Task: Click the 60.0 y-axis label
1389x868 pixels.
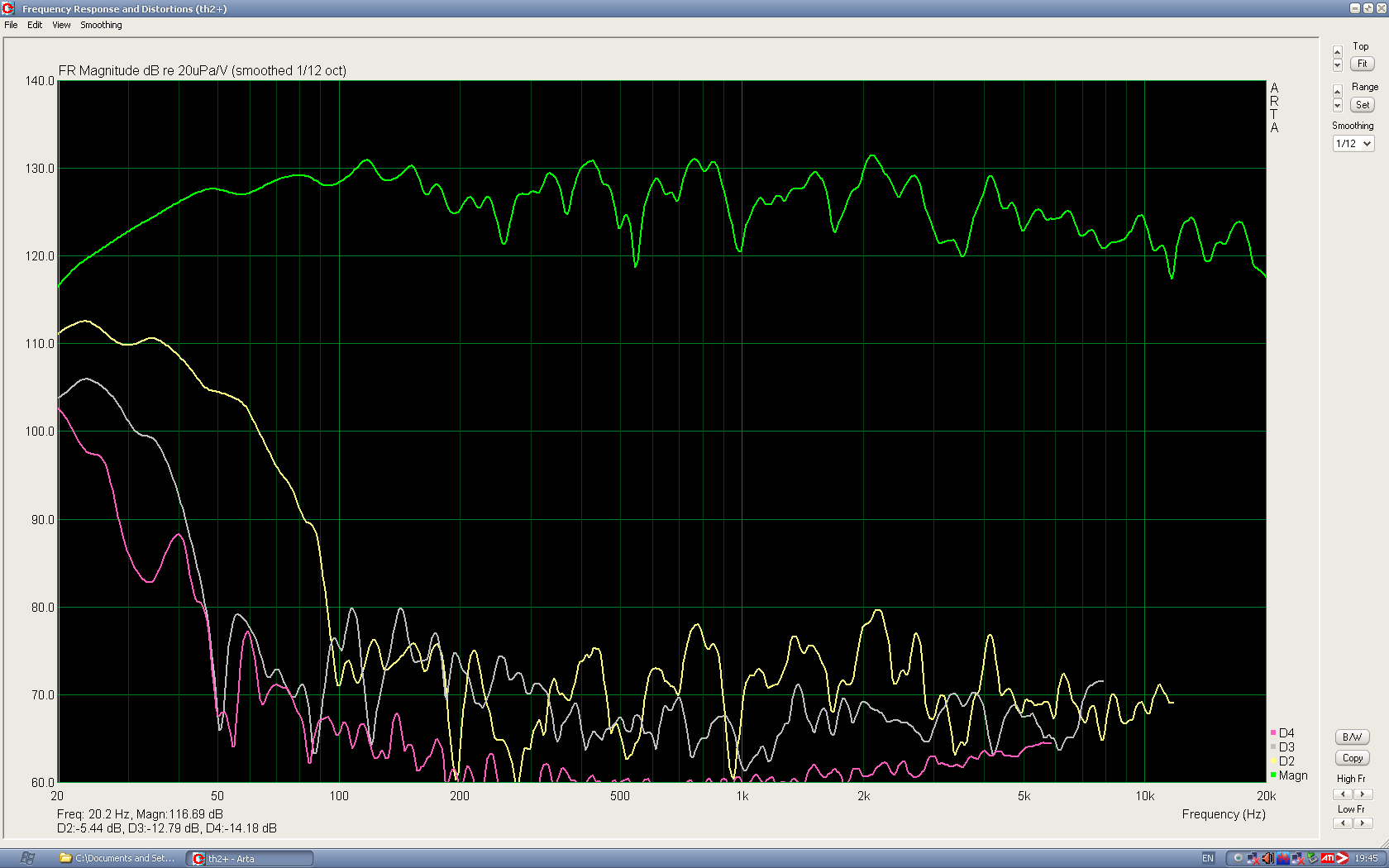Action: (x=42, y=782)
